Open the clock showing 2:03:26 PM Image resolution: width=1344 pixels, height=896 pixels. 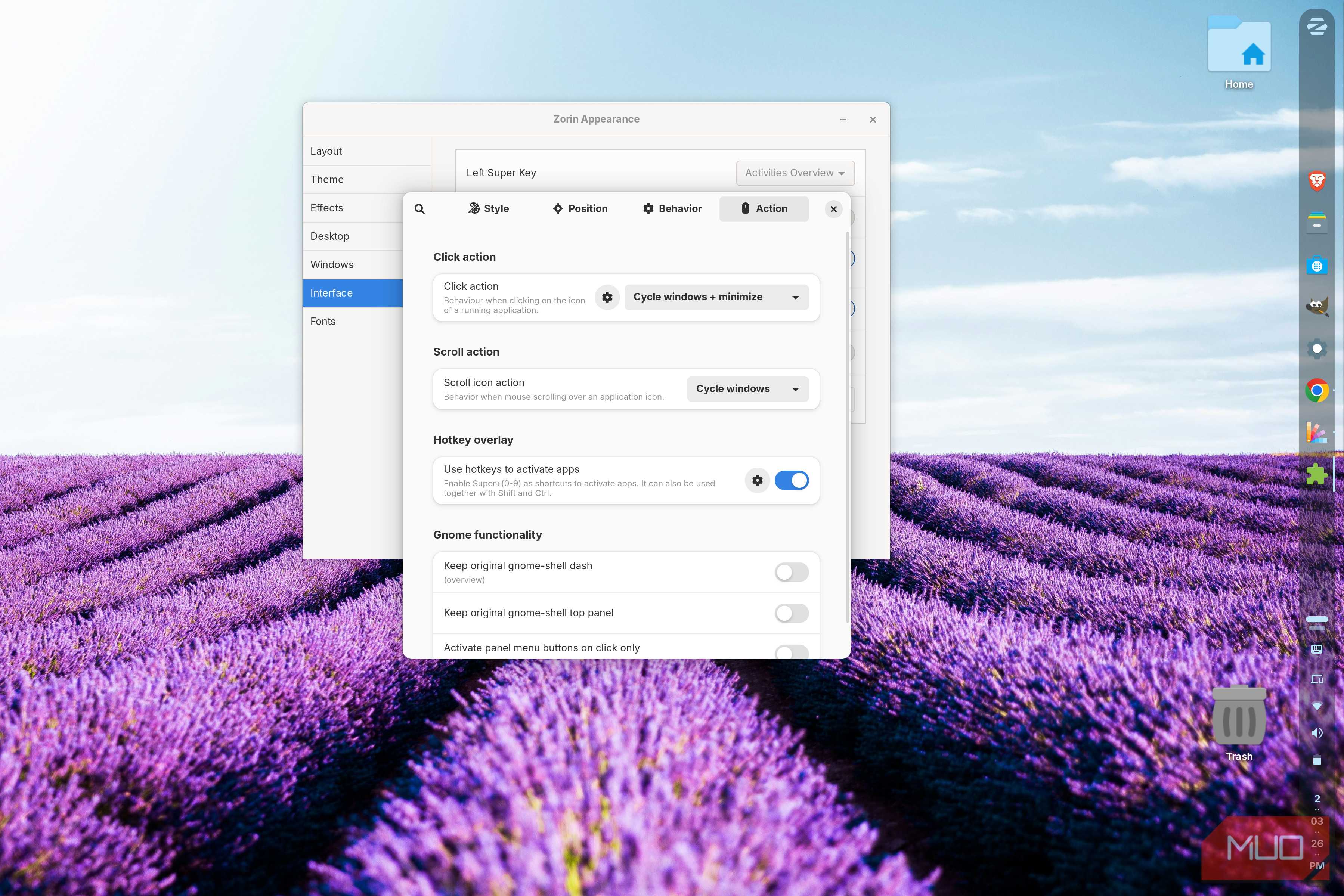[x=1317, y=832]
